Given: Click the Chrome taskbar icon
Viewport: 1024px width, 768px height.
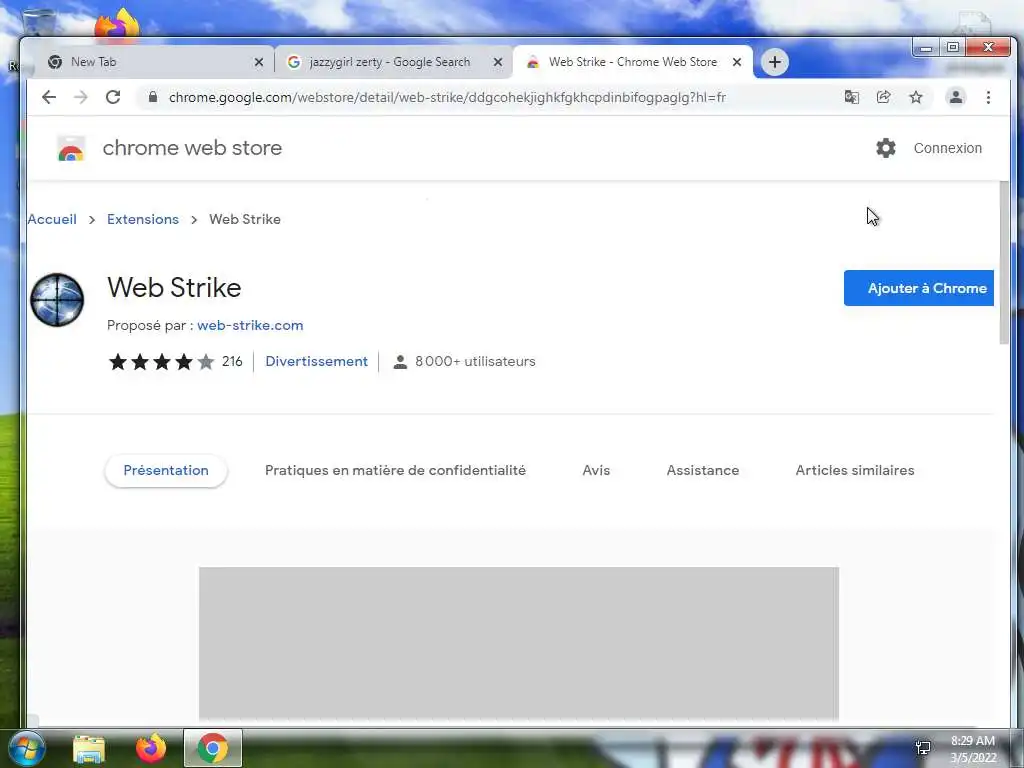Looking at the screenshot, I should click(213, 748).
